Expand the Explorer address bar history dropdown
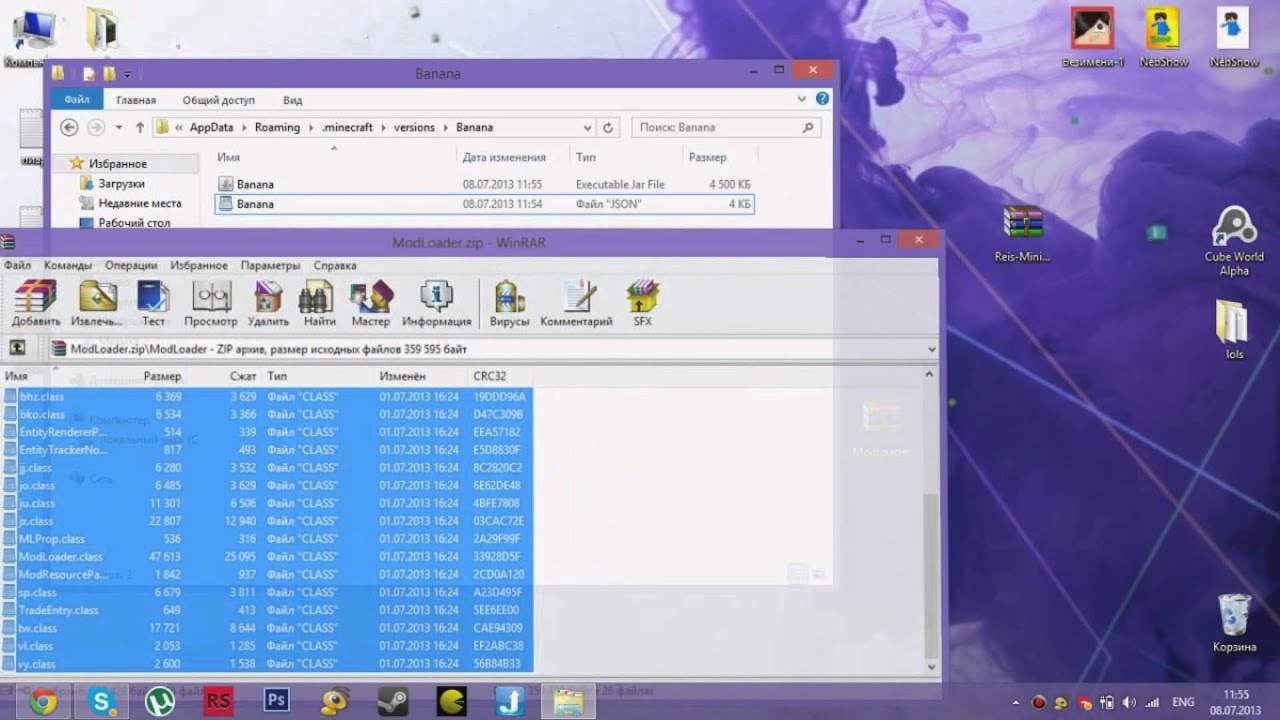Screen dimensions: 1280x720 click(587, 128)
